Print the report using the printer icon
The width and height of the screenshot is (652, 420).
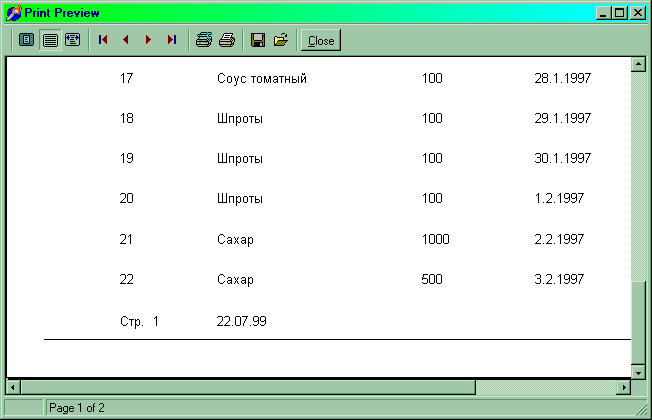click(227, 40)
